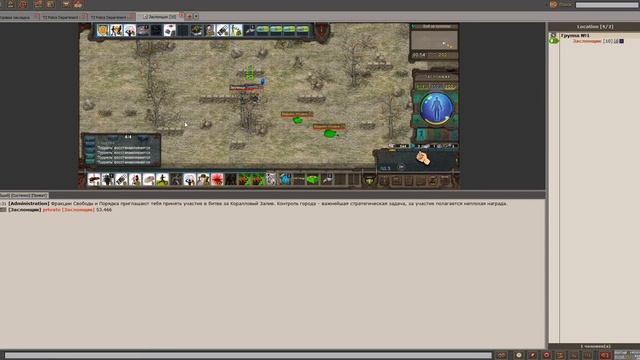640x360 pixels.
Task: Close the Заслонщик [10] tab
Action: 182,16
